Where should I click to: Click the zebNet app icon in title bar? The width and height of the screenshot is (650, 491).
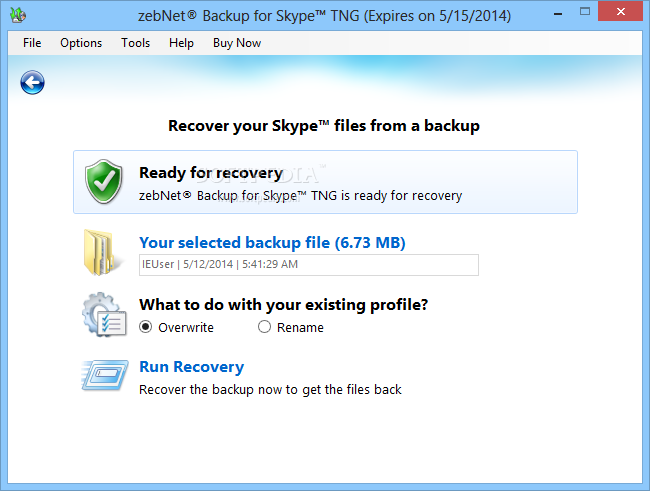coord(18,15)
